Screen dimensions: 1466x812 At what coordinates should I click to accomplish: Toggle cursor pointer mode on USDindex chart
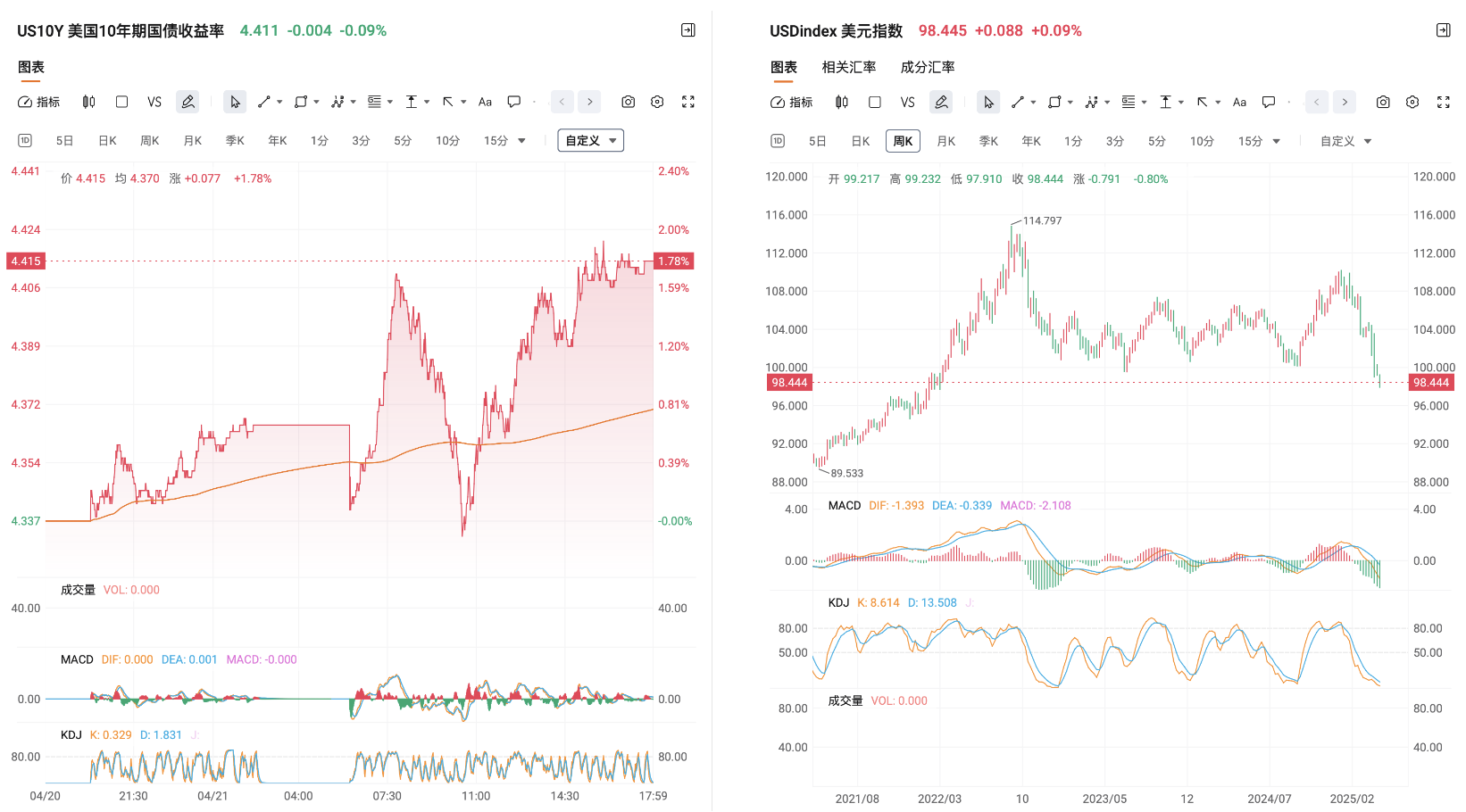click(x=988, y=102)
